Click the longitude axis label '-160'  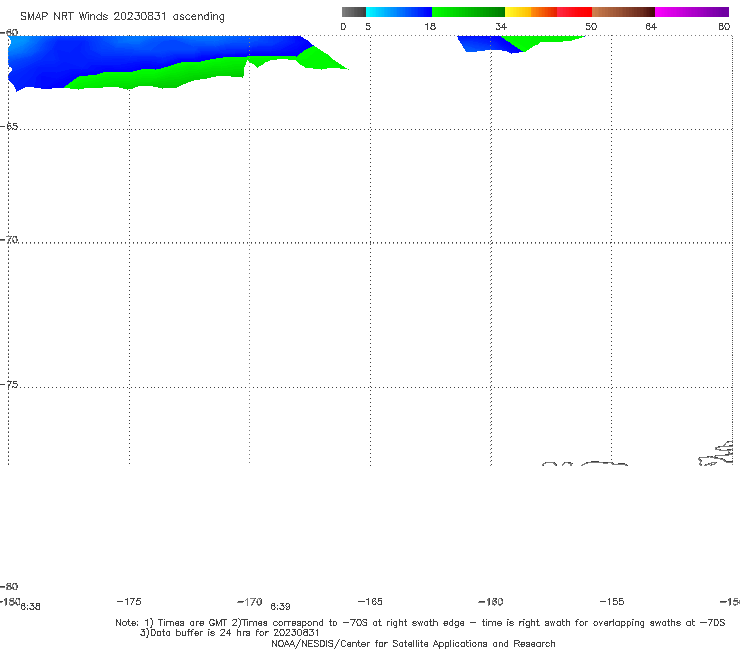click(x=491, y=602)
